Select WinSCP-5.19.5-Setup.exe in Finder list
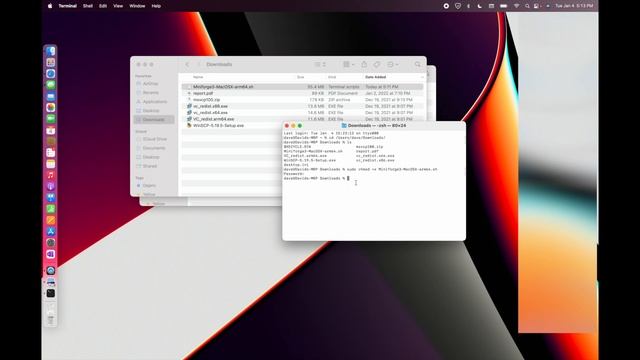 (x=232, y=125)
